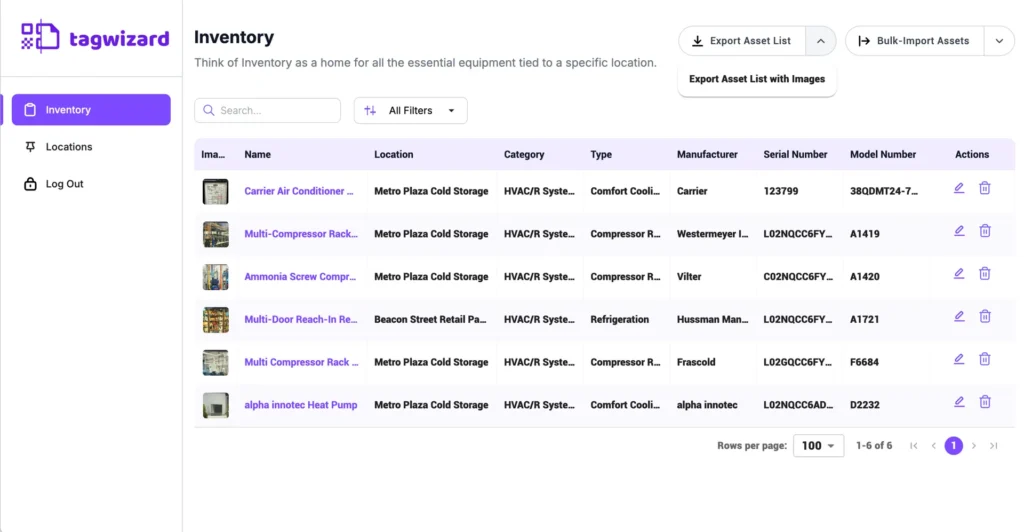Delete the Frascold Multi Compressor Rack asset
The width and height of the screenshot is (1024, 532).
click(x=985, y=360)
